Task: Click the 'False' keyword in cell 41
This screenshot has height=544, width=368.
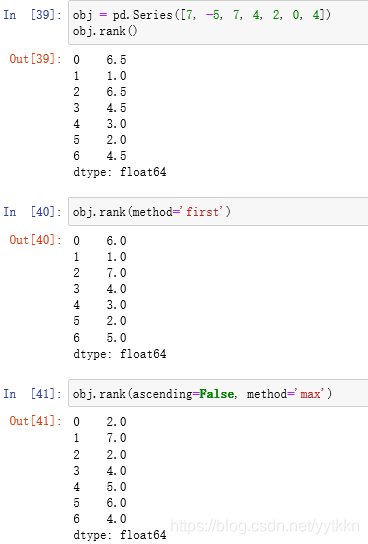Action: [217, 394]
